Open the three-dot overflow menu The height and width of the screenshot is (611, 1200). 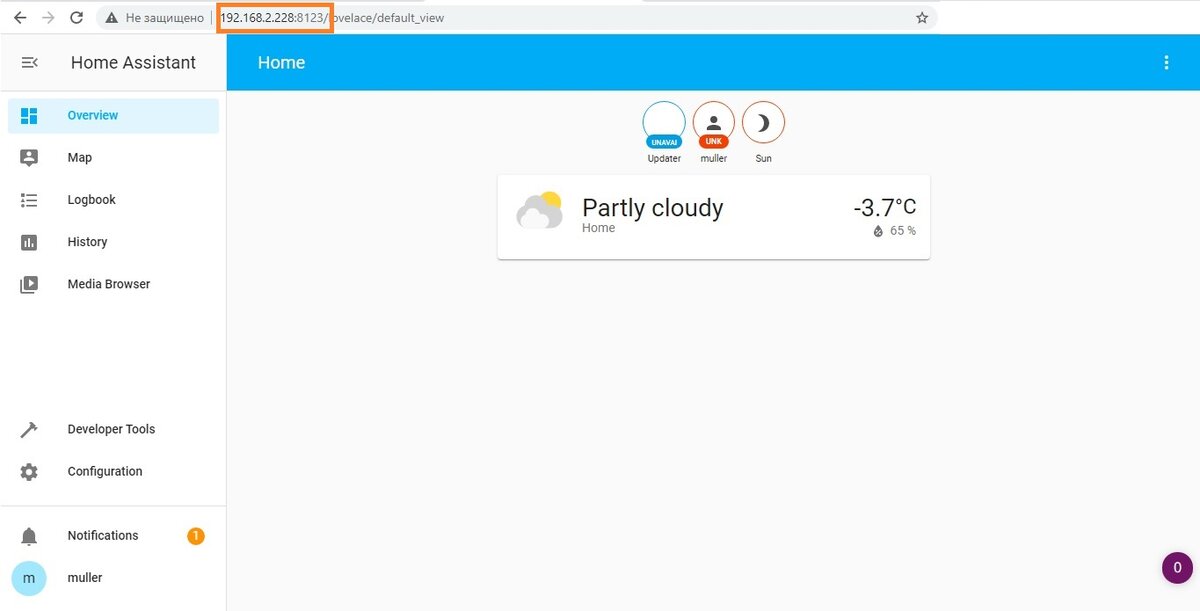(x=1166, y=62)
